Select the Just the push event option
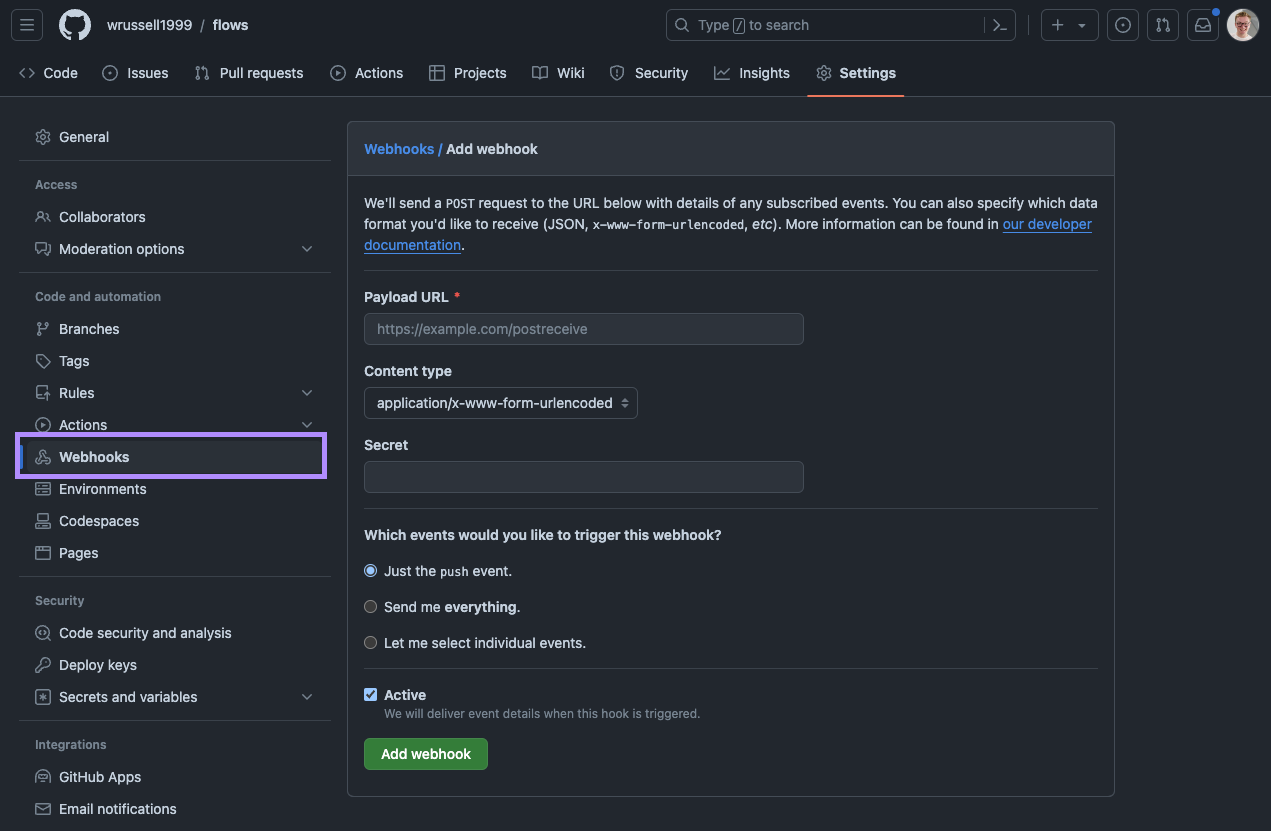Viewport: 1271px width, 831px height. click(370, 570)
